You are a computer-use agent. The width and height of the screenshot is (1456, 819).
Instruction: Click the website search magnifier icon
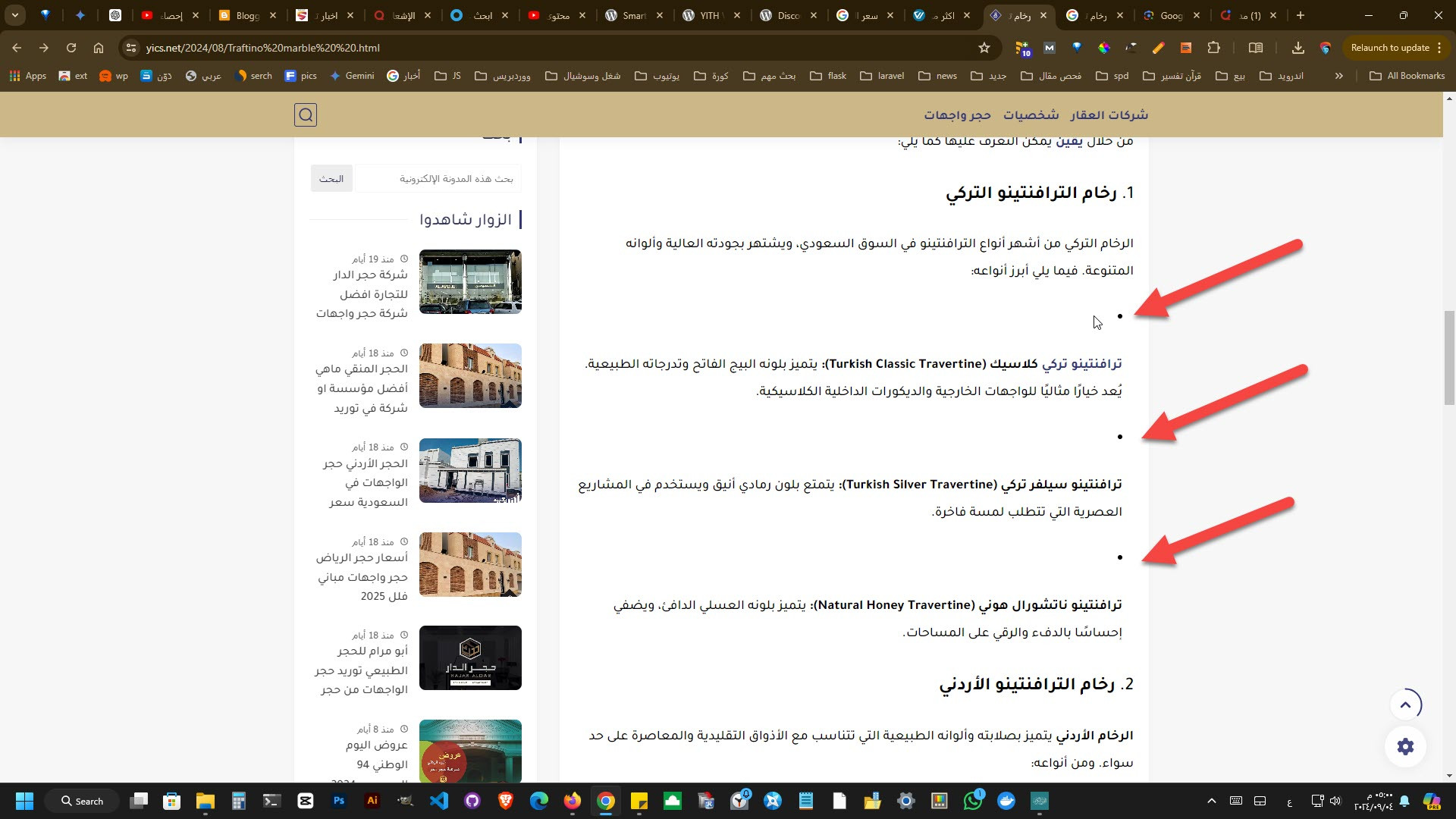(x=306, y=115)
